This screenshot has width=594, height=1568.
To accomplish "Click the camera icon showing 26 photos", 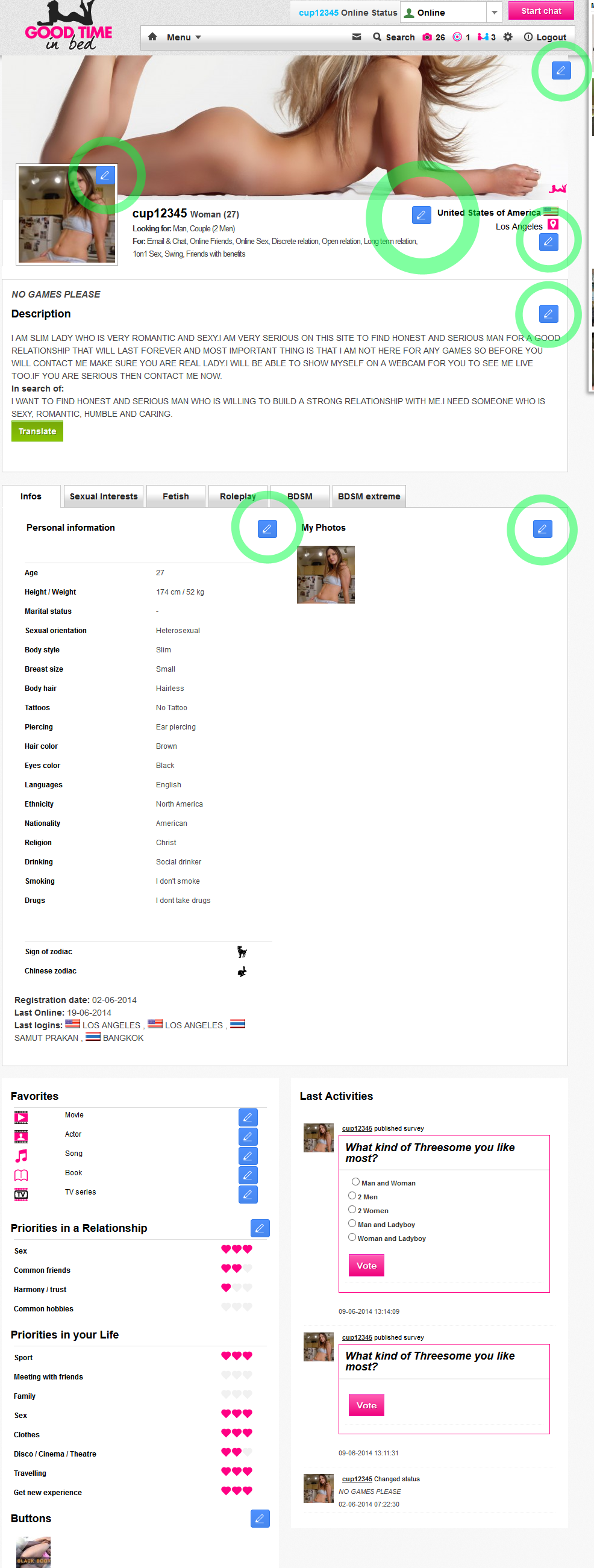I will coord(427,37).
